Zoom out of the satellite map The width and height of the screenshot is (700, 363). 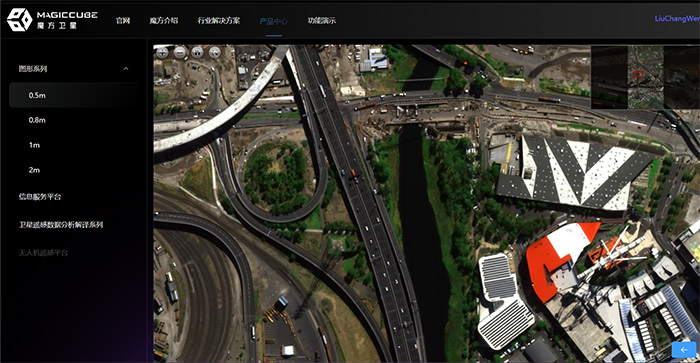[x=179, y=53]
